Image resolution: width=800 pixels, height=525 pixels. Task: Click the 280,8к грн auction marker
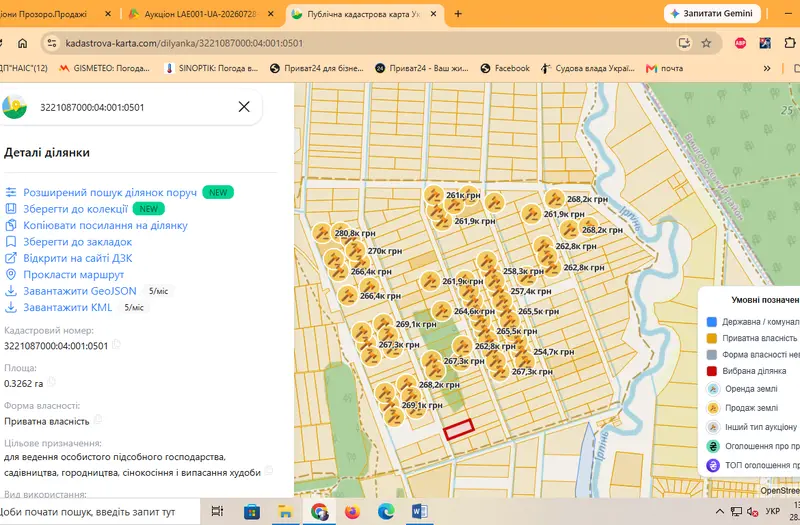322,233
